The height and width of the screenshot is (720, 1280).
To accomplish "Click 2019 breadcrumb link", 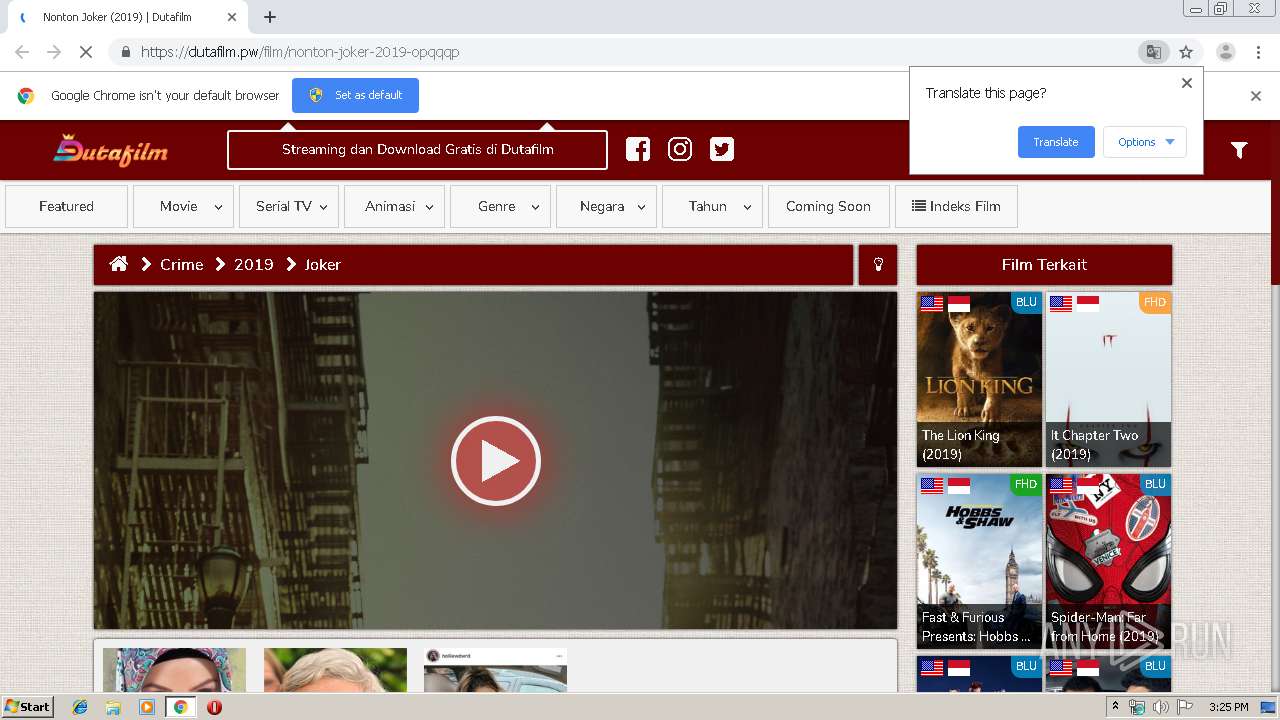I will coord(253,264).
